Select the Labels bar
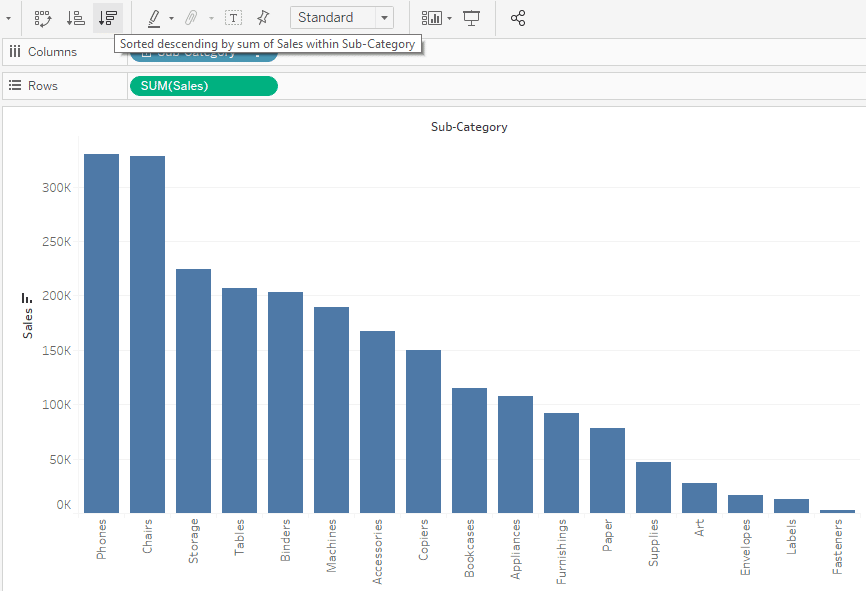The height and width of the screenshot is (591, 866). pyautogui.click(x=791, y=506)
